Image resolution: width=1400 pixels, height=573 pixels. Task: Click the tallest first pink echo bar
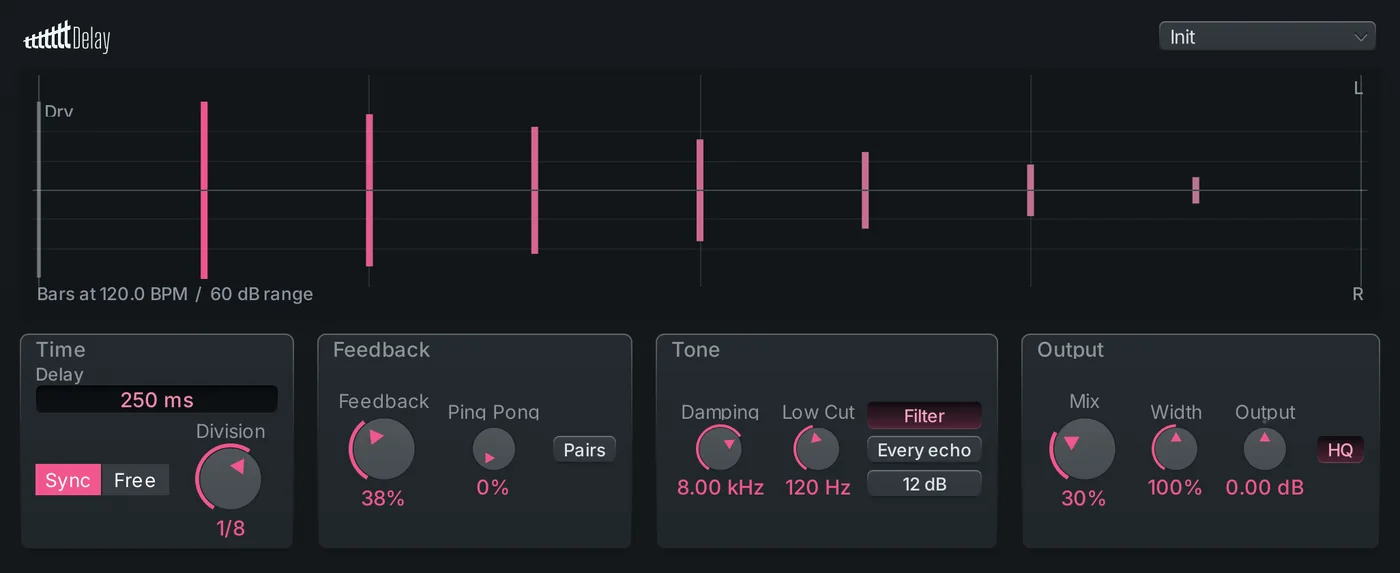click(204, 190)
